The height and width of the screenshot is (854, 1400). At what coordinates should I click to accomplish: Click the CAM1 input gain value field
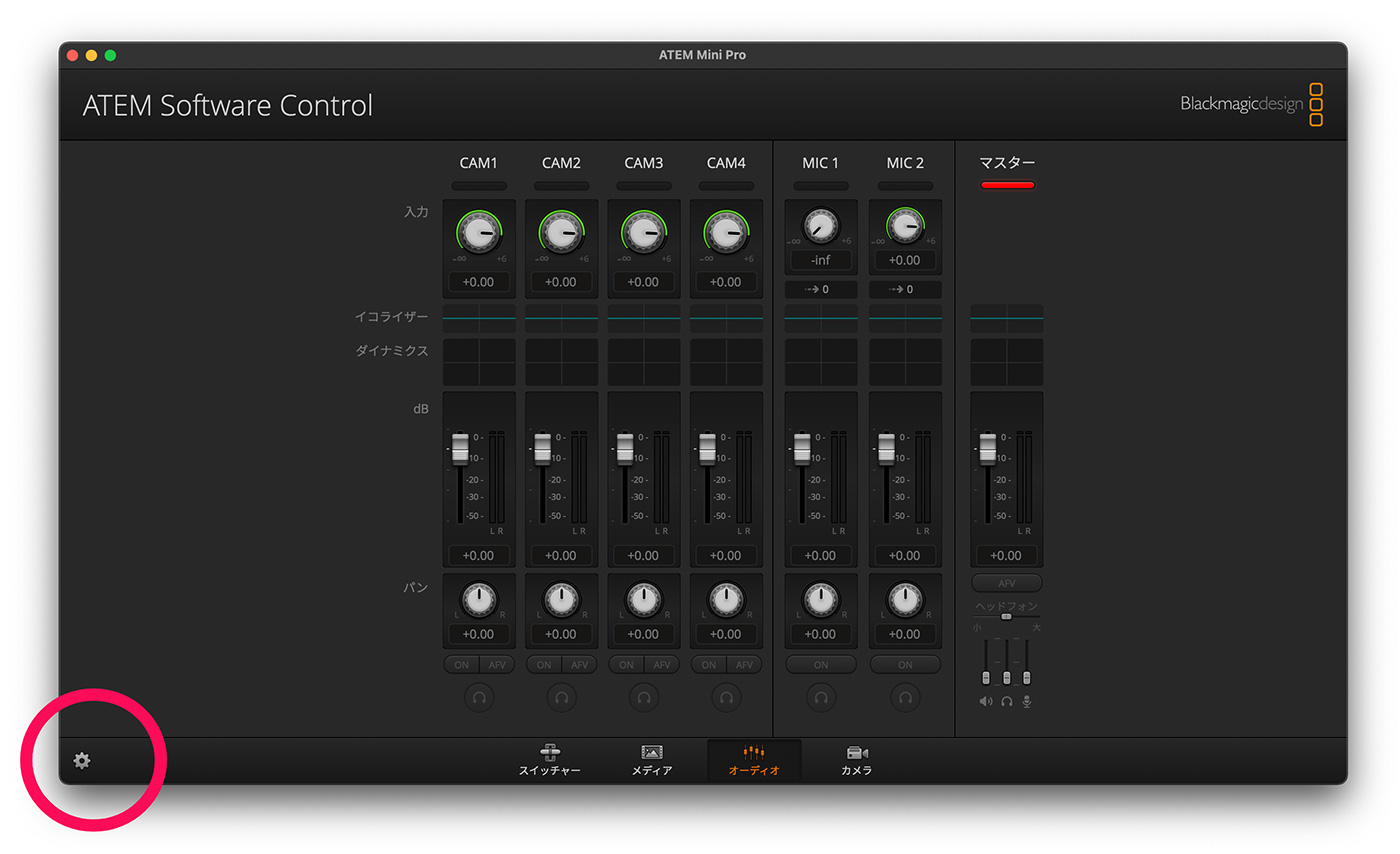[x=479, y=282]
